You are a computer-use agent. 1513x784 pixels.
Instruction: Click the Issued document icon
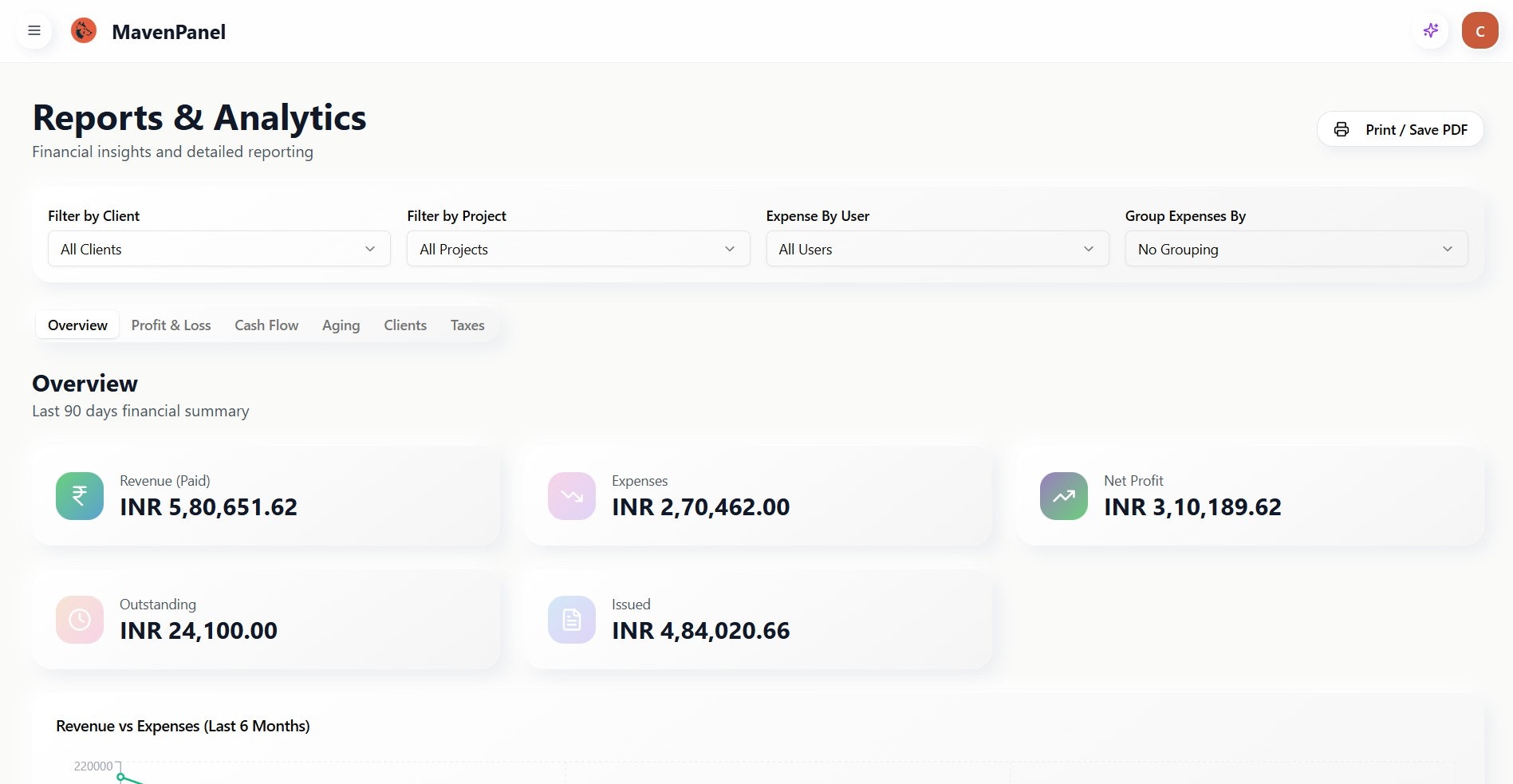pos(572,620)
